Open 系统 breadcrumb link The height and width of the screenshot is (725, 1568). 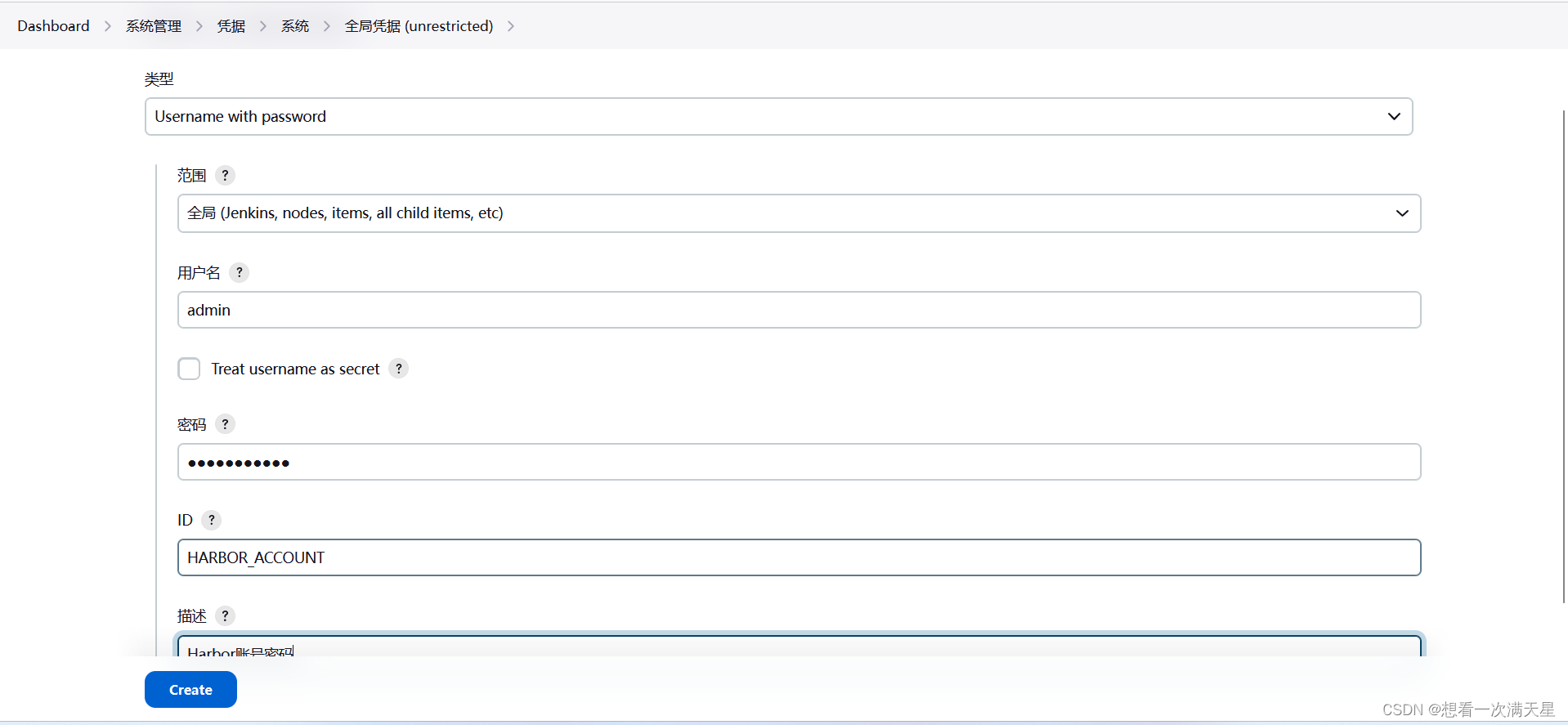294,26
